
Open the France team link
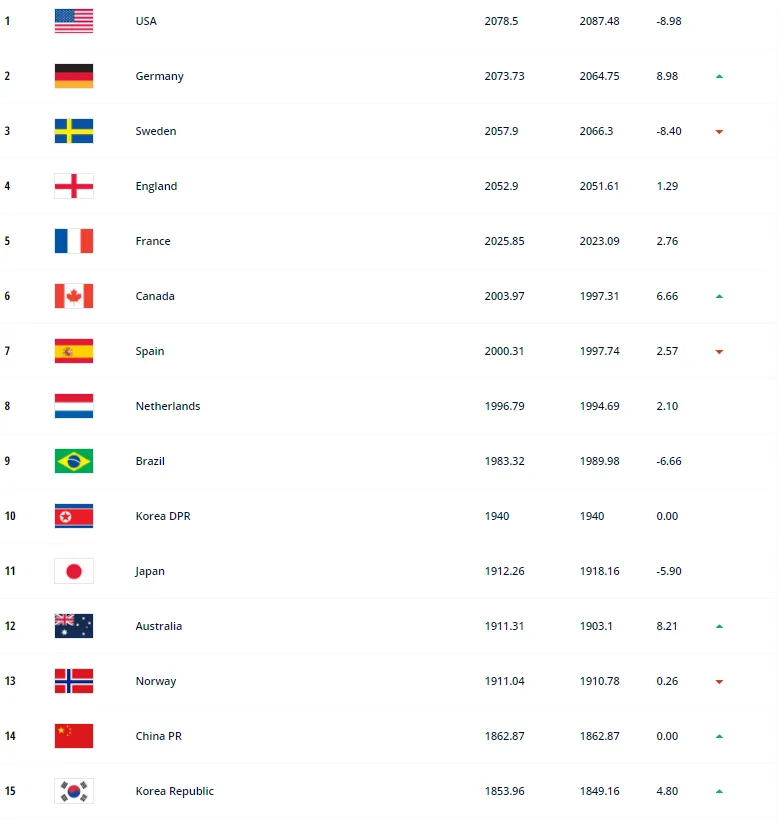[x=153, y=241]
